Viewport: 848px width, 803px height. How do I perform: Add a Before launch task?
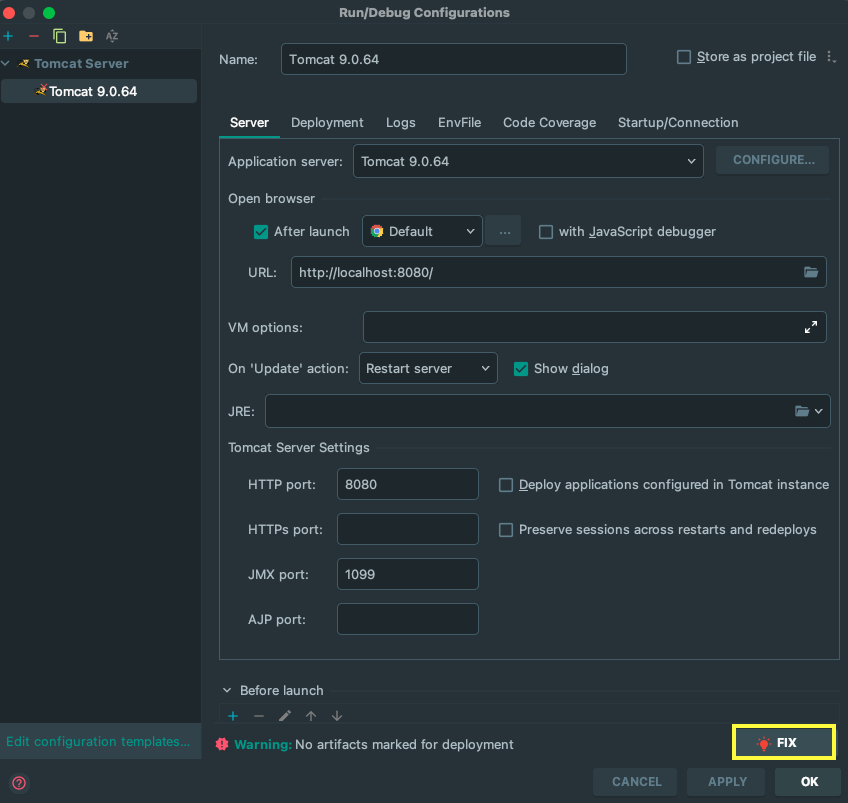(233, 716)
